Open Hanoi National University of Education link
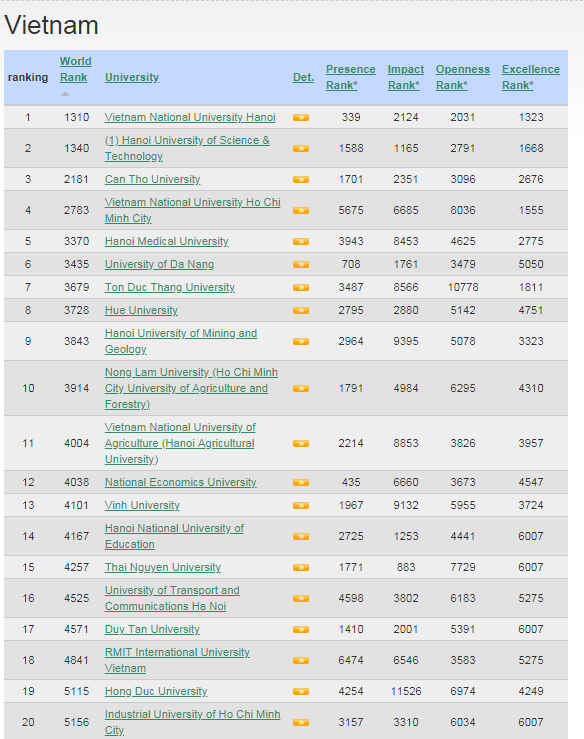Image resolution: width=584 pixels, height=739 pixels. click(x=174, y=536)
